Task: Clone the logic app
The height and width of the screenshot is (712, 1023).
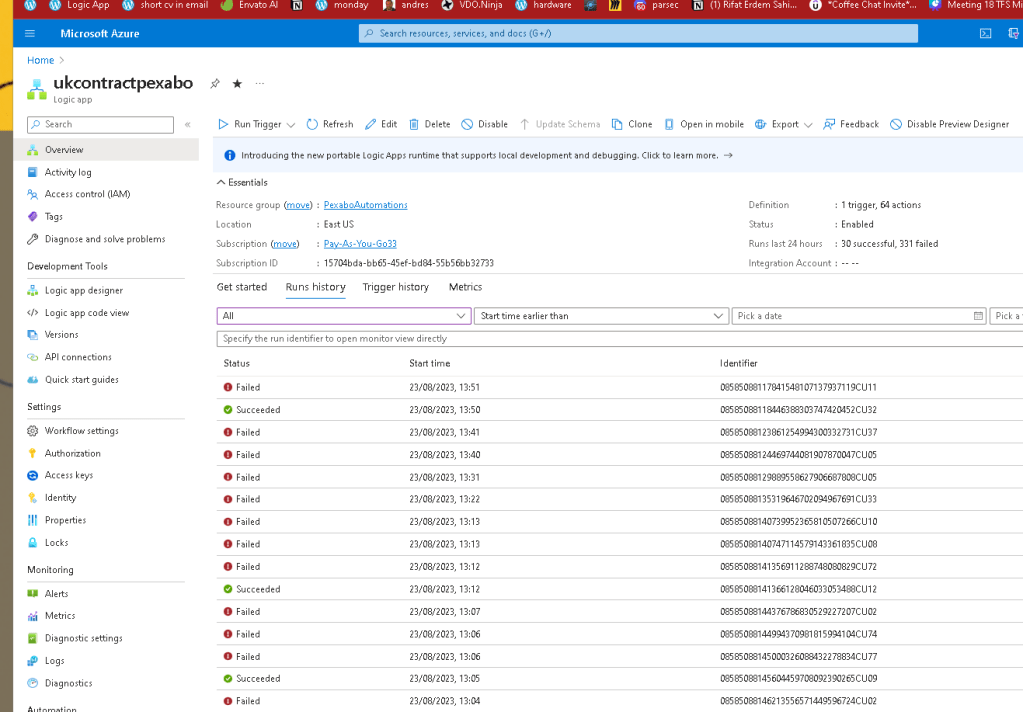Action: tap(632, 124)
